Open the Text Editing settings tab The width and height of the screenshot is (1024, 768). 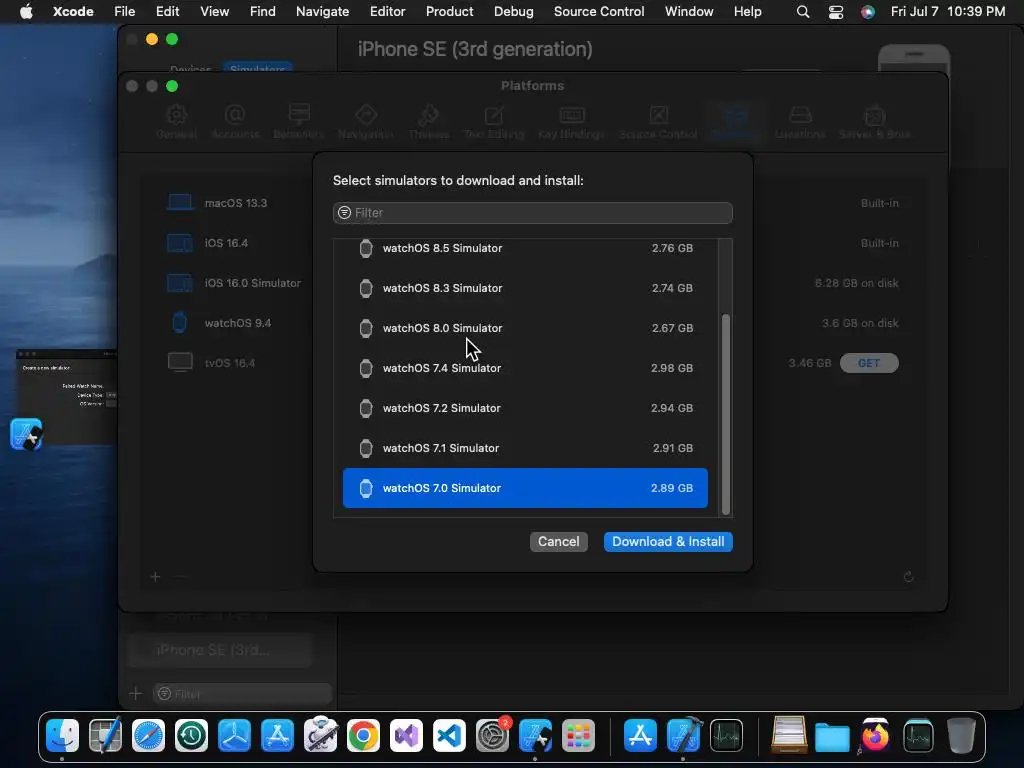pyautogui.click(x=494, y=122)
